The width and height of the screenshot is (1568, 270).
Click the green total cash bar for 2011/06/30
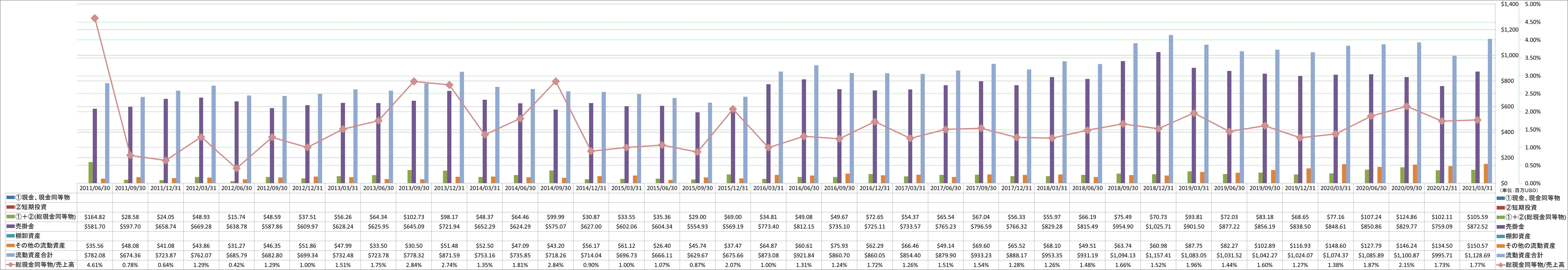click(91, 173)
